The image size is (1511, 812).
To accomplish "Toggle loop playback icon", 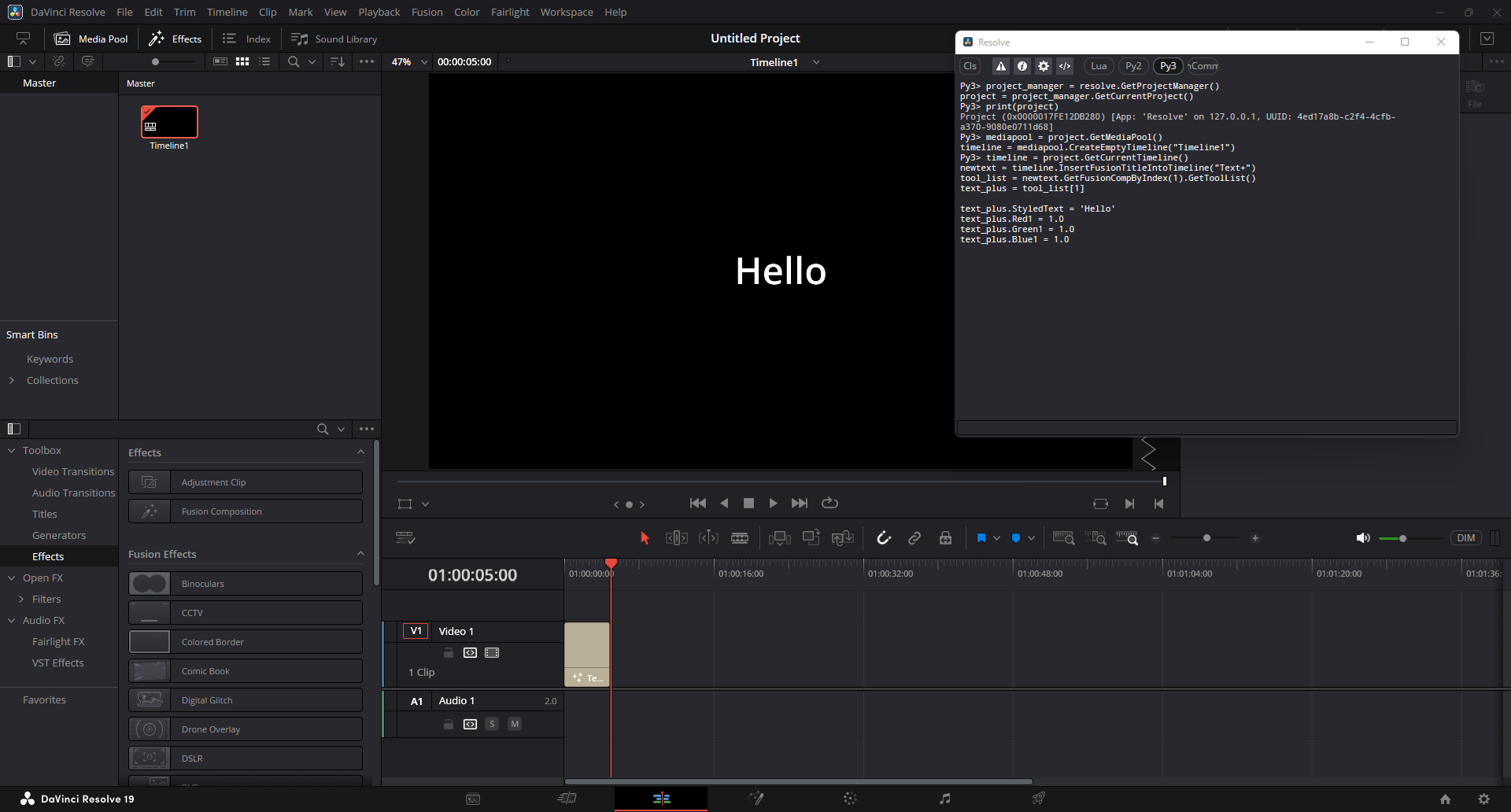I will (x=829, y=504).
